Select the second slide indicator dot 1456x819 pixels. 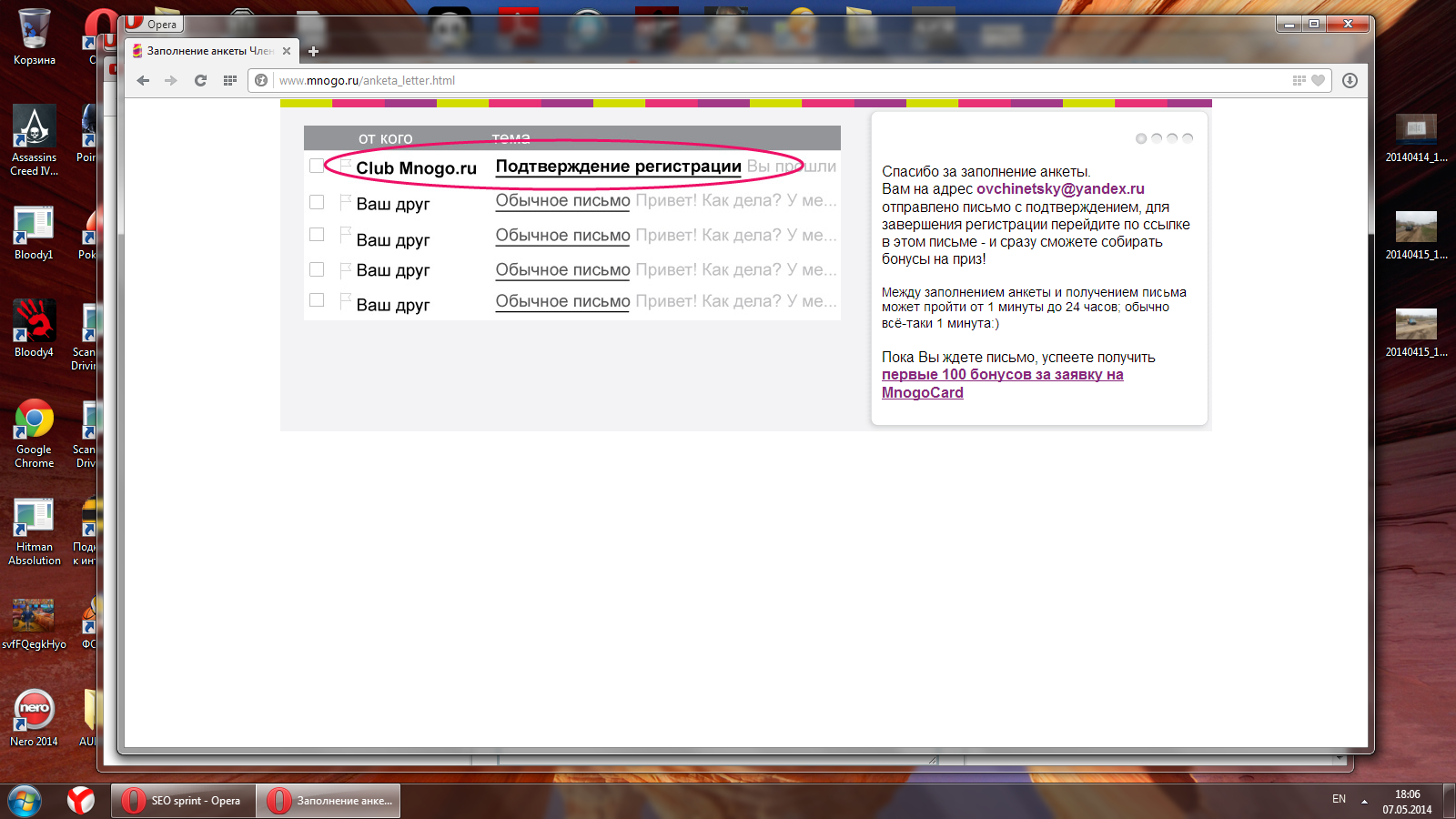click(x=1157, y=138)
